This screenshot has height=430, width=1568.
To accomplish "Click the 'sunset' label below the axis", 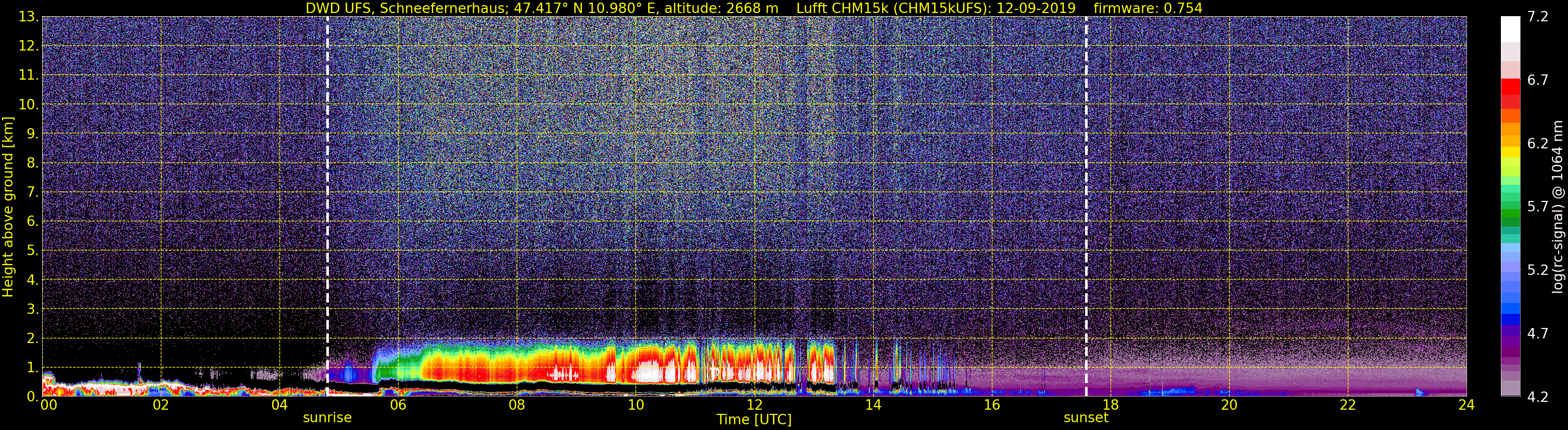I will 1086,418.
